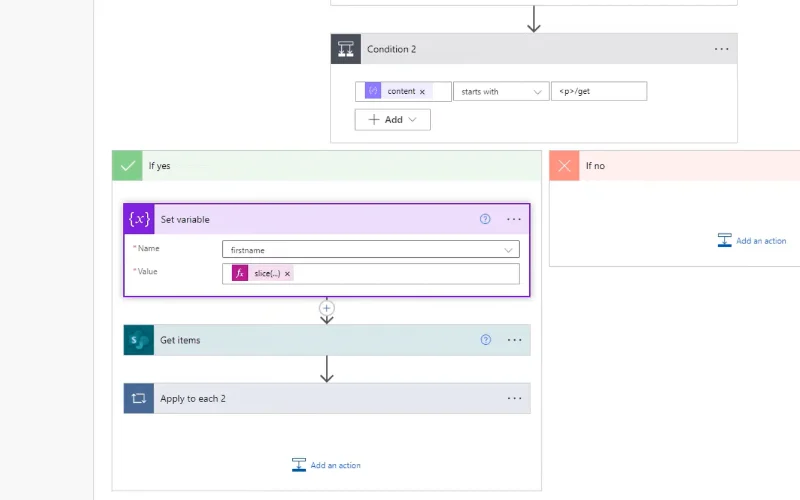
Task: Select the If yes branch header text
Action: (x=159, y=166)
